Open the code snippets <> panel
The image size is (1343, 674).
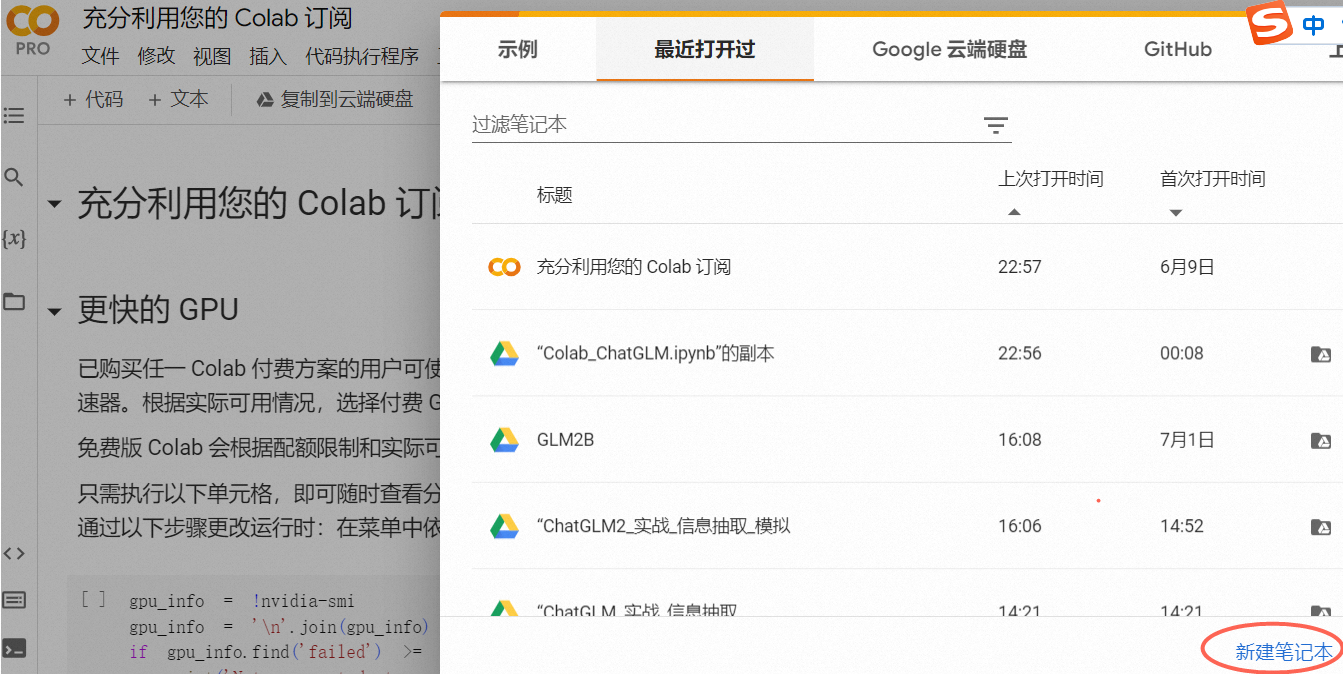coord(14,553)
